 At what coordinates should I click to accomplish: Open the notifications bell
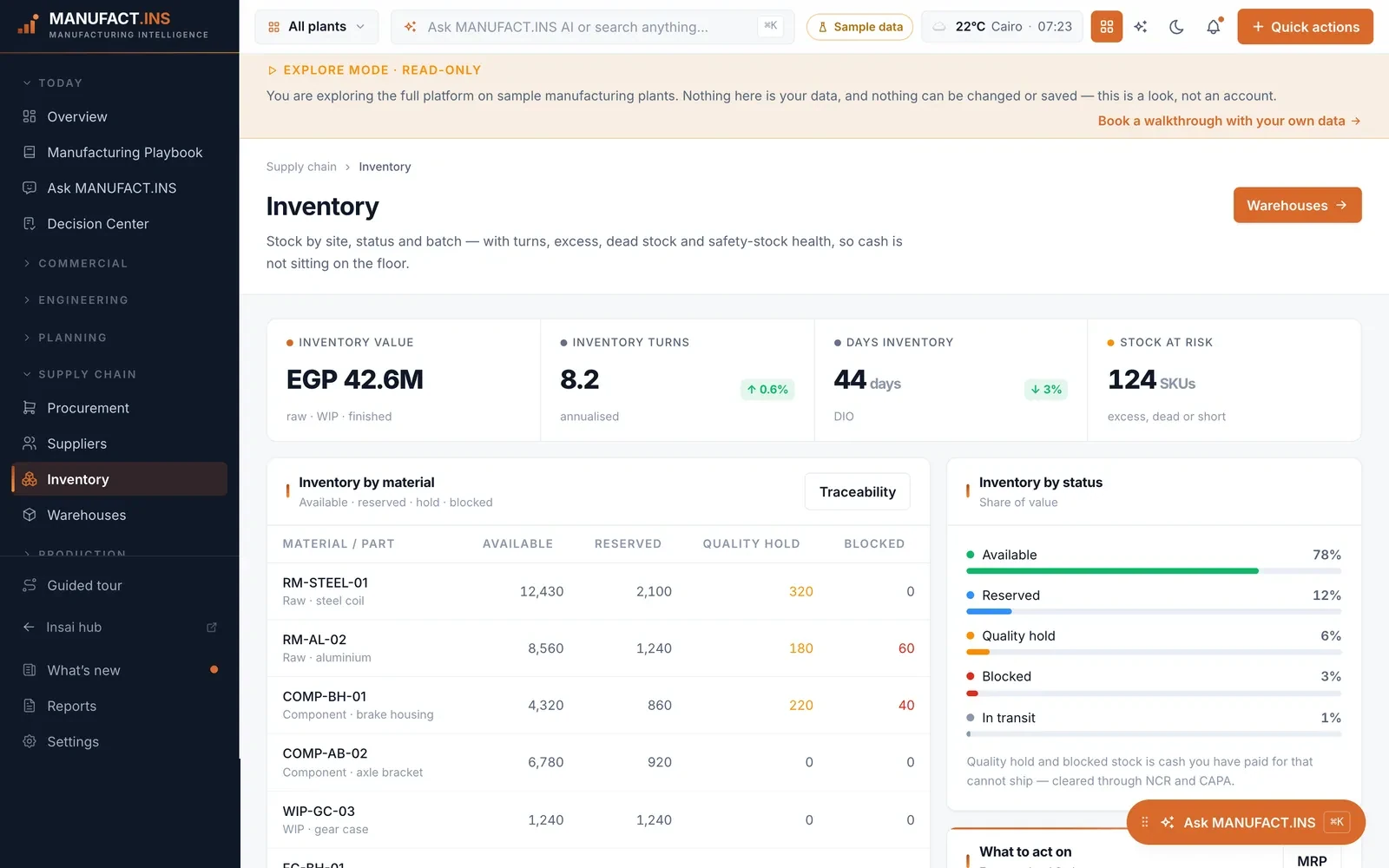click(x=1214, y=27)
